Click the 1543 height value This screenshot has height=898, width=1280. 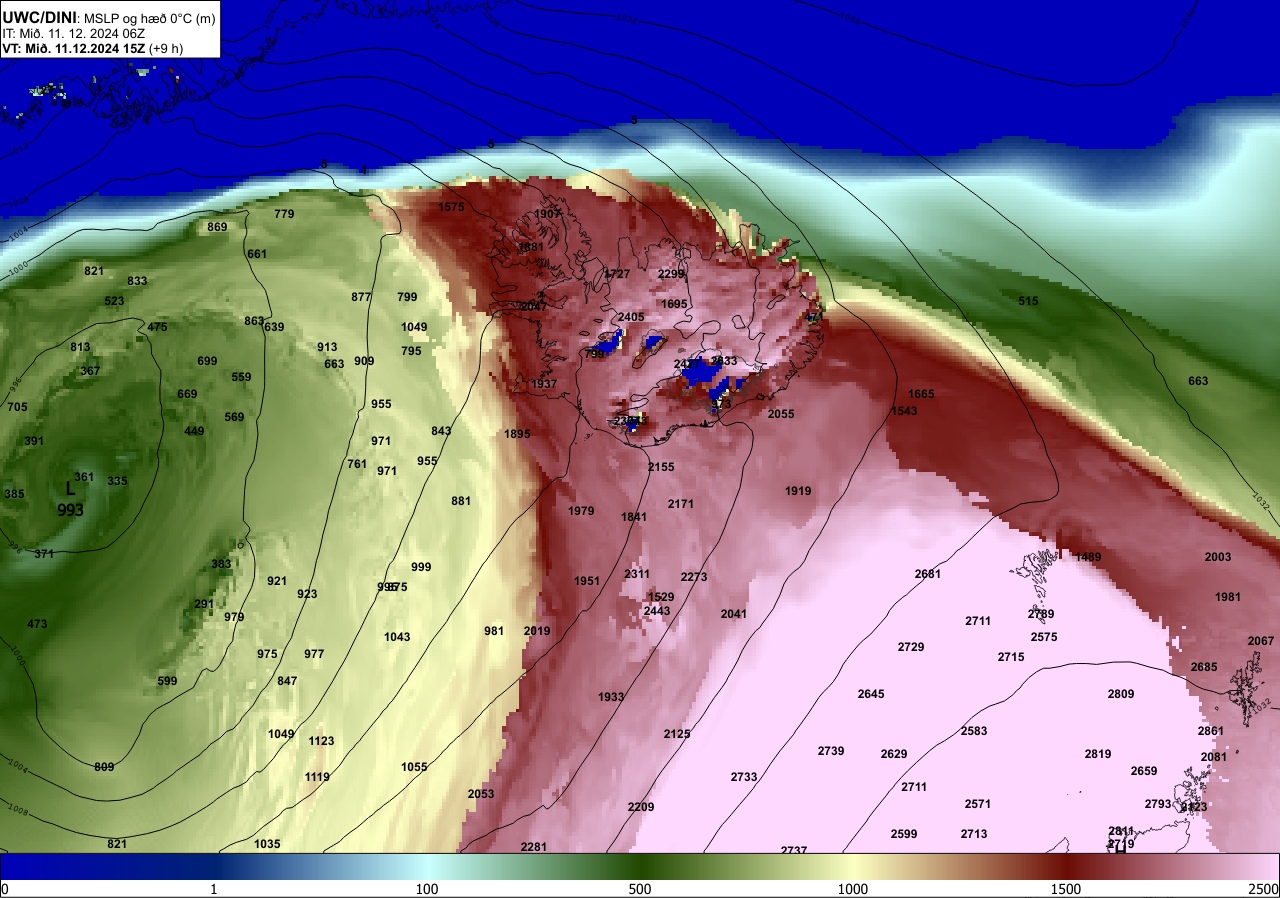click(x=904, y=411)
